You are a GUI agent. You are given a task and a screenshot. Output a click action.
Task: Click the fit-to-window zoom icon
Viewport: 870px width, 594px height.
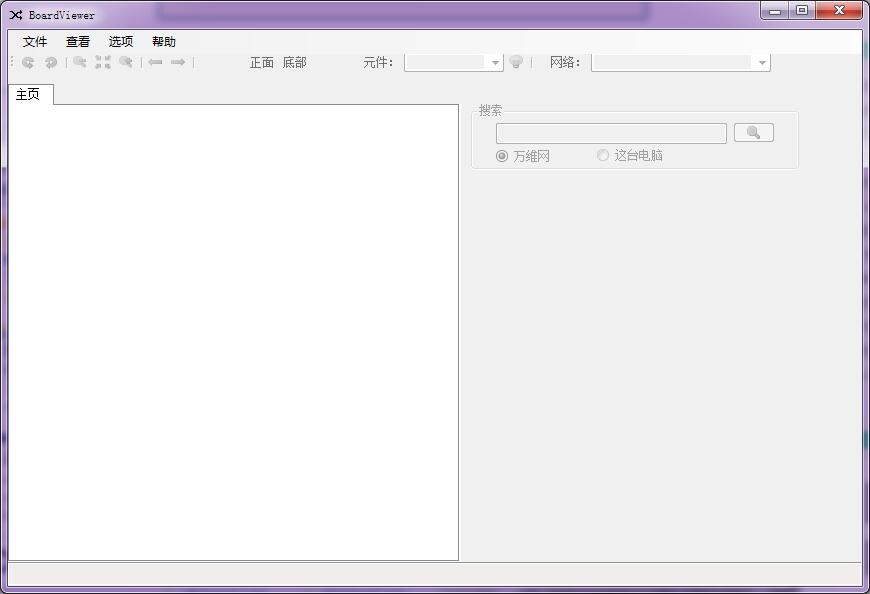pyautogui.click(x=103, y=62)
